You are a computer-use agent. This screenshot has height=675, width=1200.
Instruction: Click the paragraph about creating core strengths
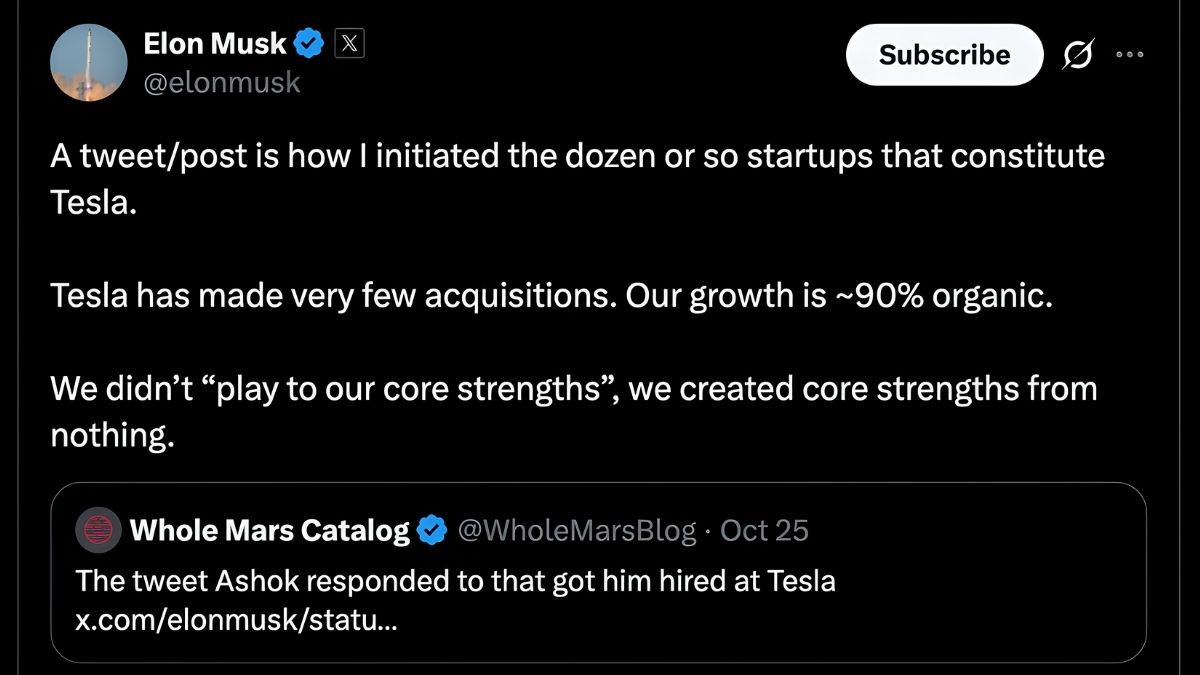tap(573, 388)
